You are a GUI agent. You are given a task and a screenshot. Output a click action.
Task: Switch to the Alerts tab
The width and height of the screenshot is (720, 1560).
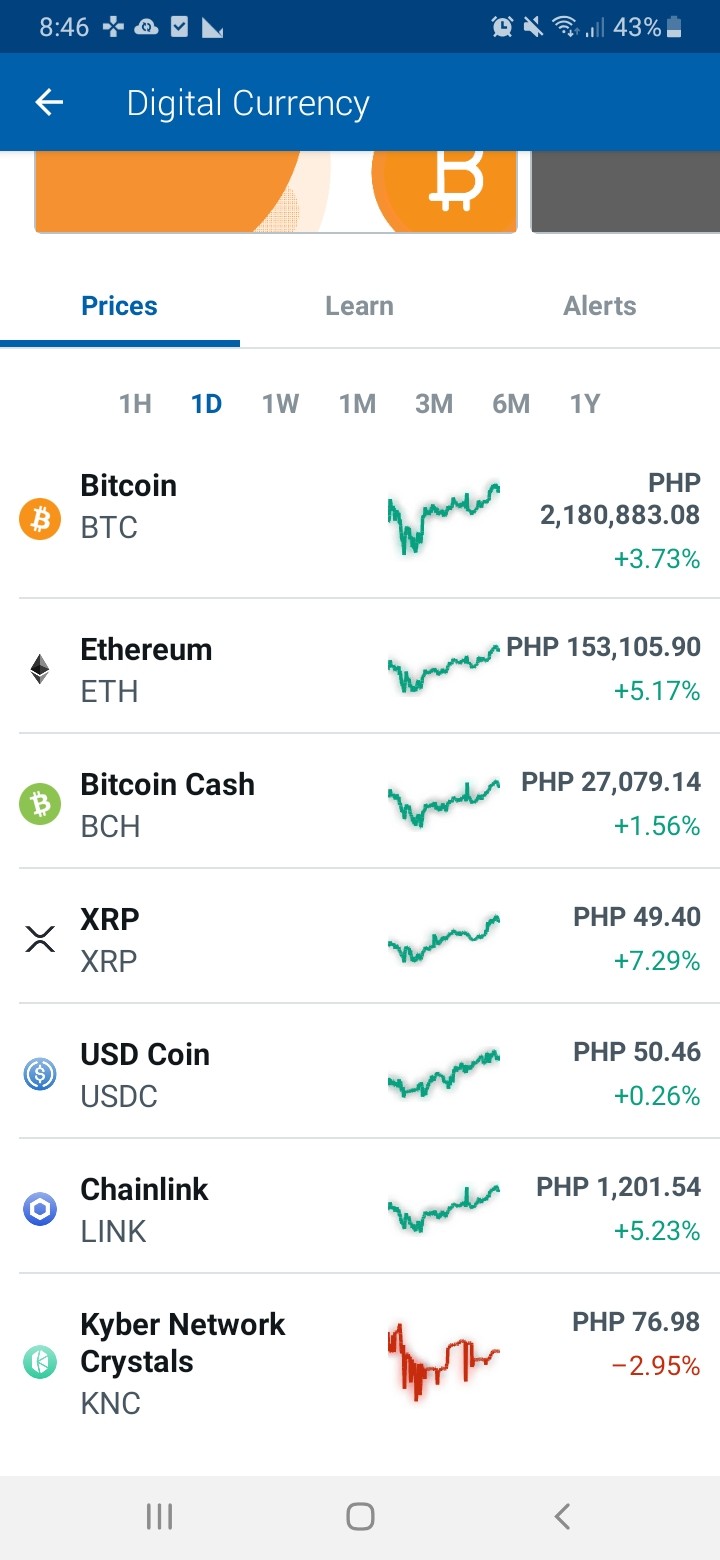[600, 306]
